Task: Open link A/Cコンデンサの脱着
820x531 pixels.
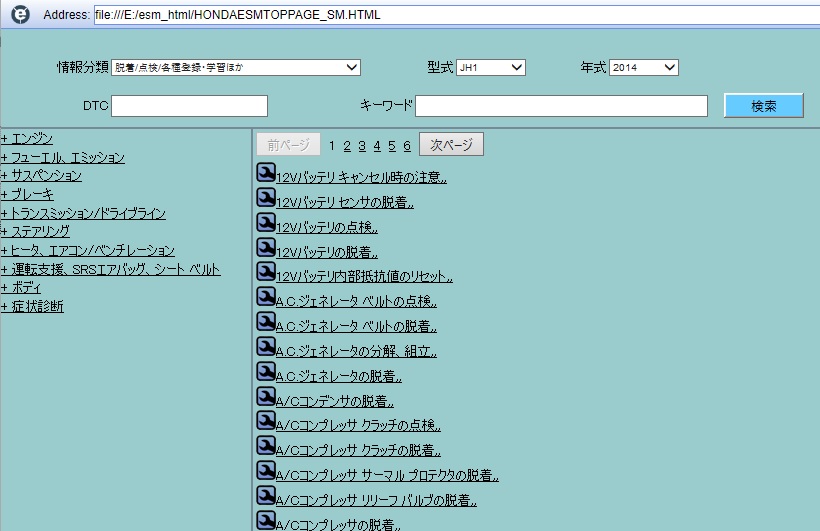Action: click(x=335, y=402)
